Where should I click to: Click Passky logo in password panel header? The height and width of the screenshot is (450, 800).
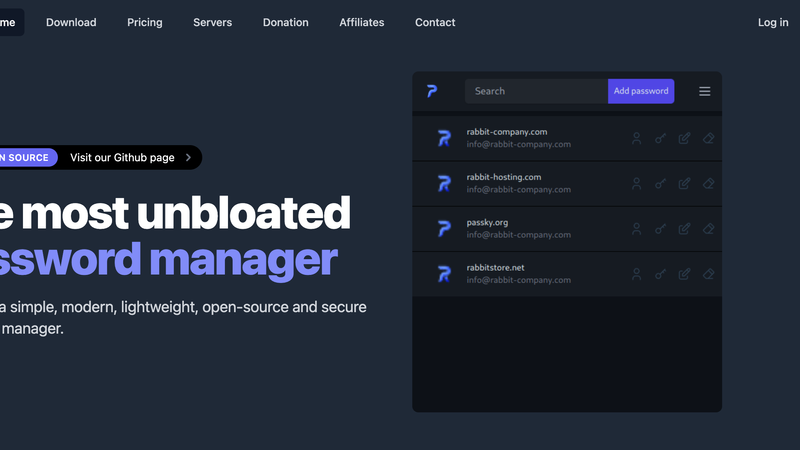(432, 91)
